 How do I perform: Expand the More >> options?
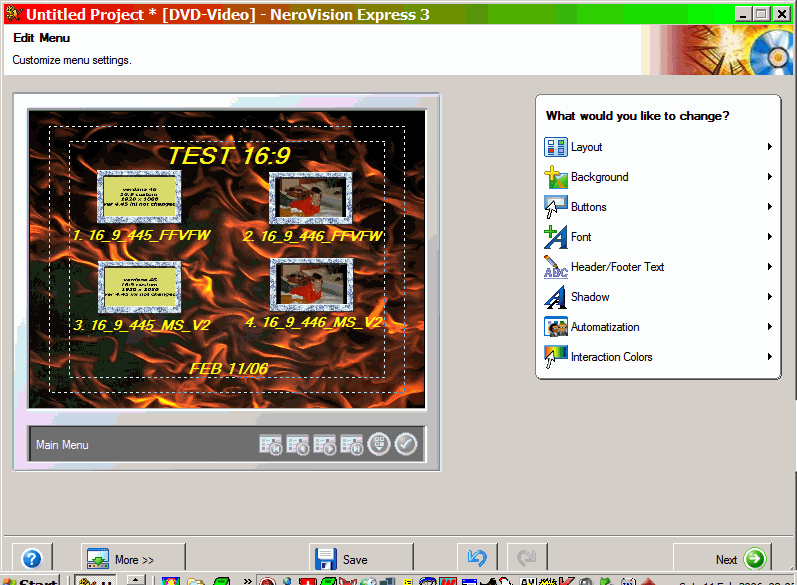pyautogui.click(x=120, y=559)
